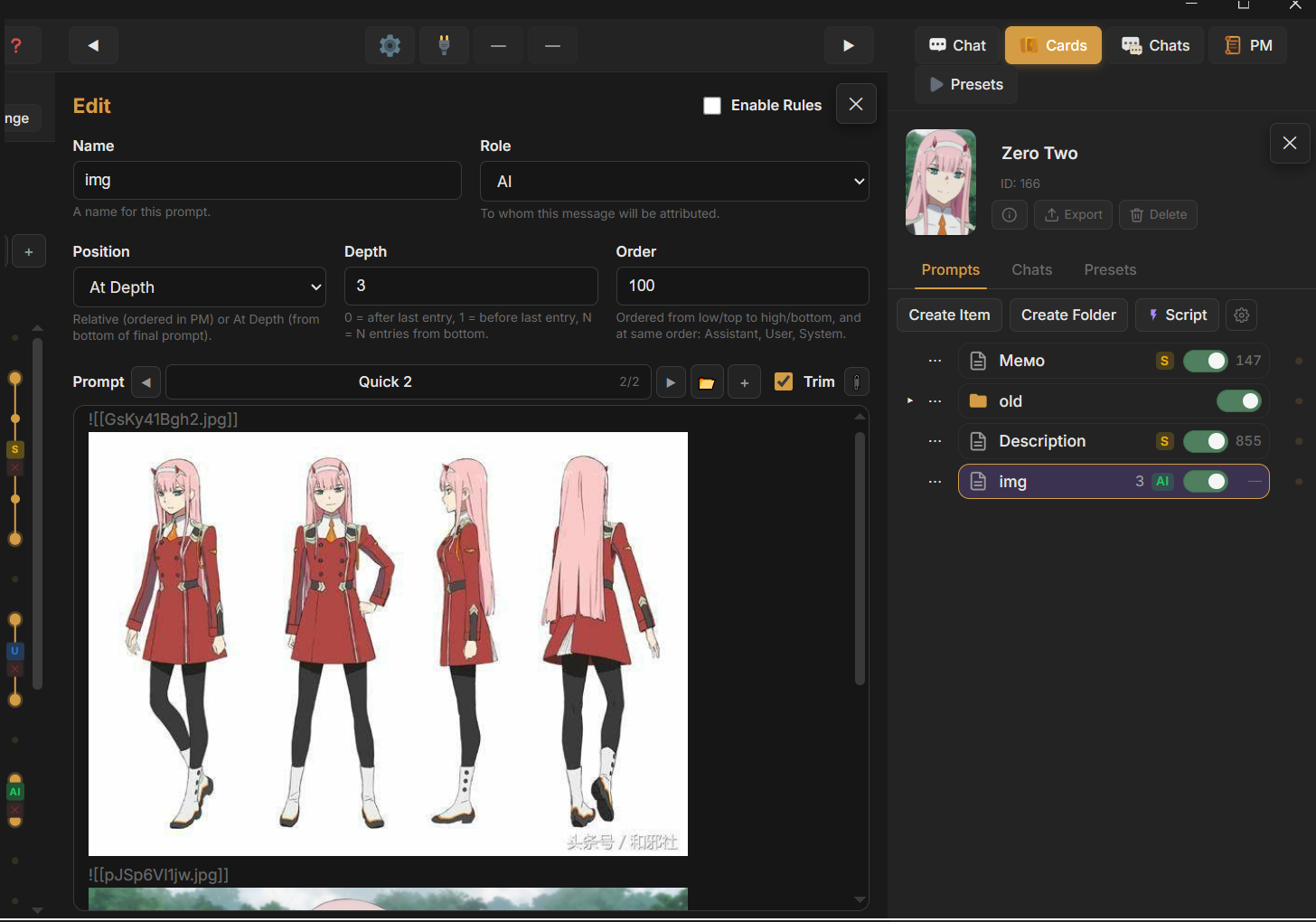Click the Create Item button

[949, 315]
